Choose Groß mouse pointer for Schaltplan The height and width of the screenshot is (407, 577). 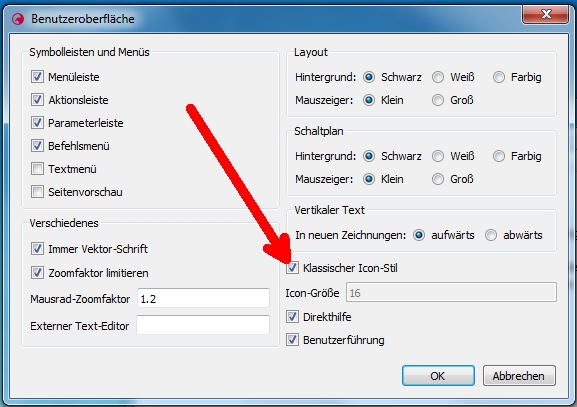438,179
